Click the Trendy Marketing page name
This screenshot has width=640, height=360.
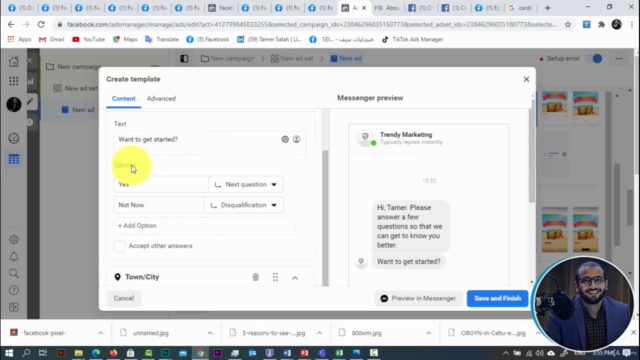(406, 134)
